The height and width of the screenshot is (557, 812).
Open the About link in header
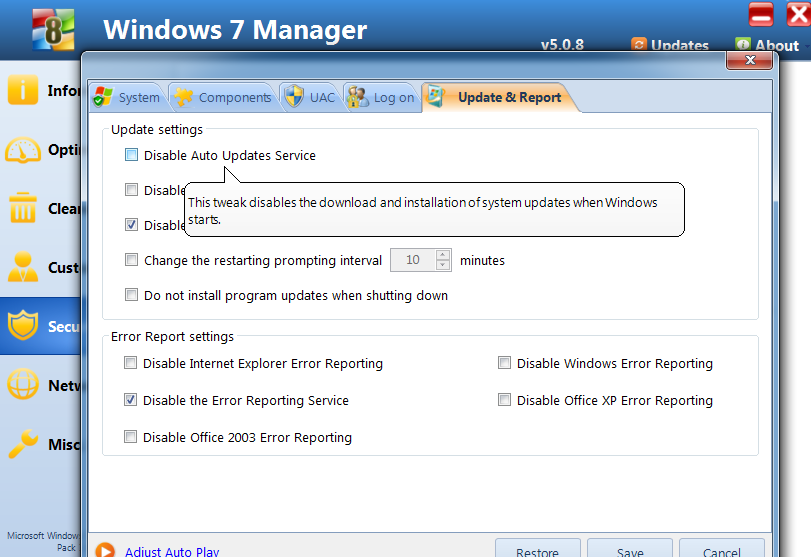(x=777, y=46)
